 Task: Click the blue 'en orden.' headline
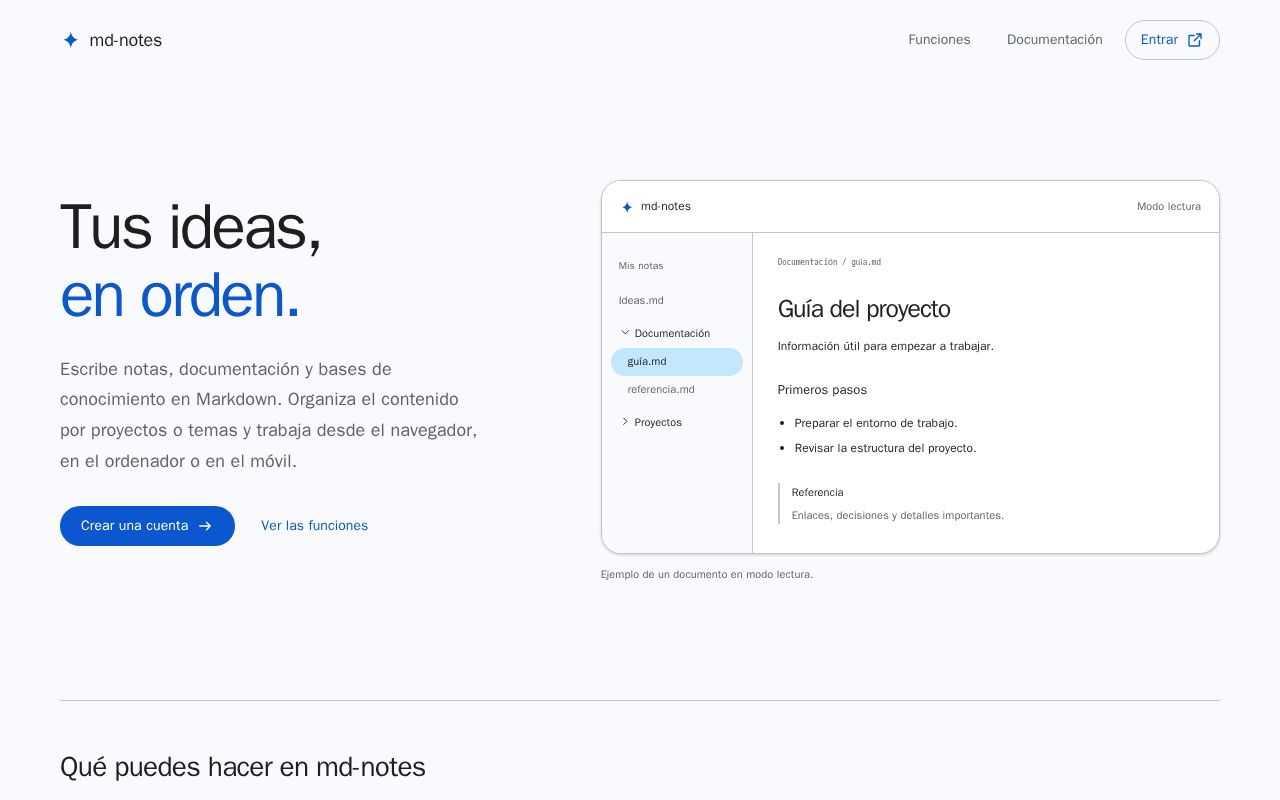pos(180,297)
